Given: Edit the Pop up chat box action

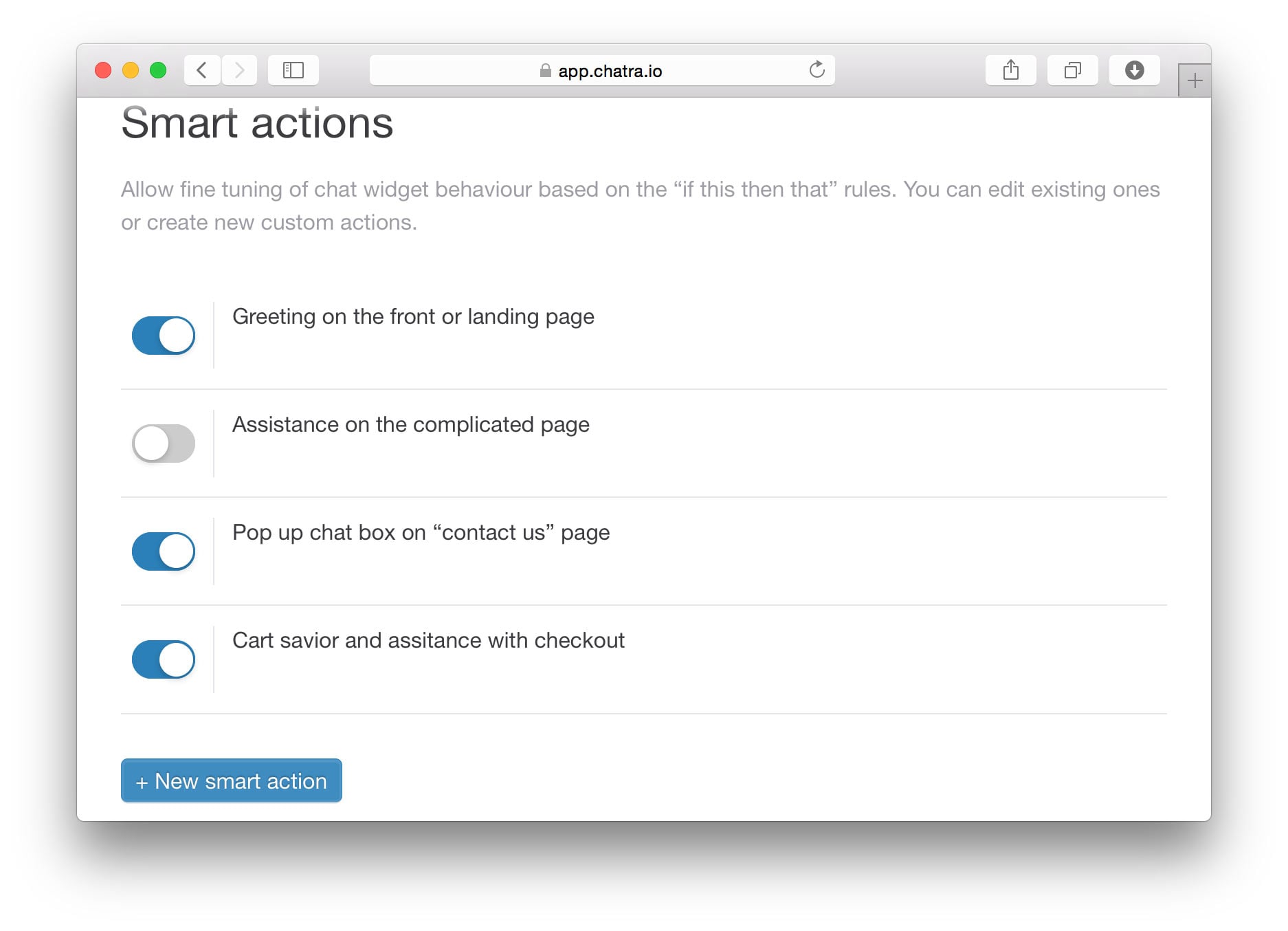Looking at the screenshot, I should [421, 533].
